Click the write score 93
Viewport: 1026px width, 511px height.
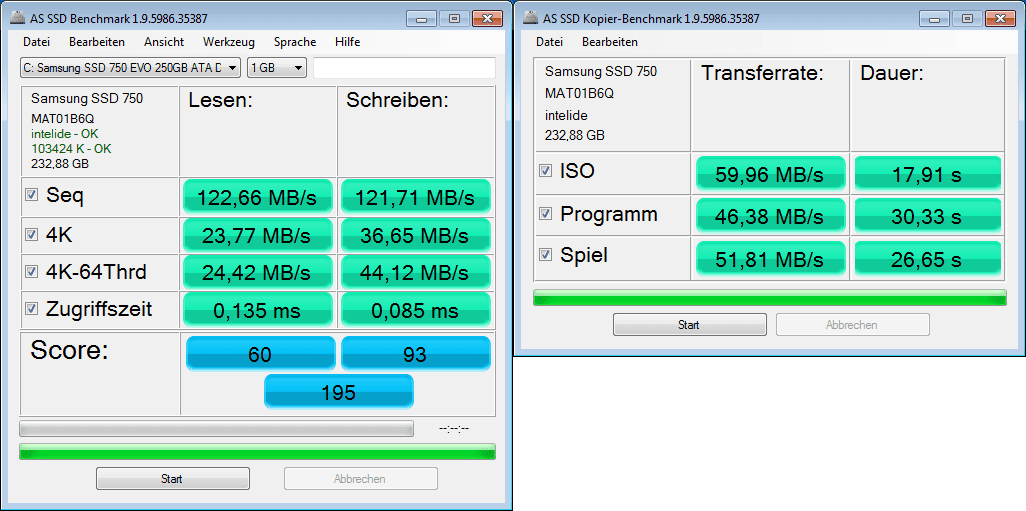click(x=416, y=354)
